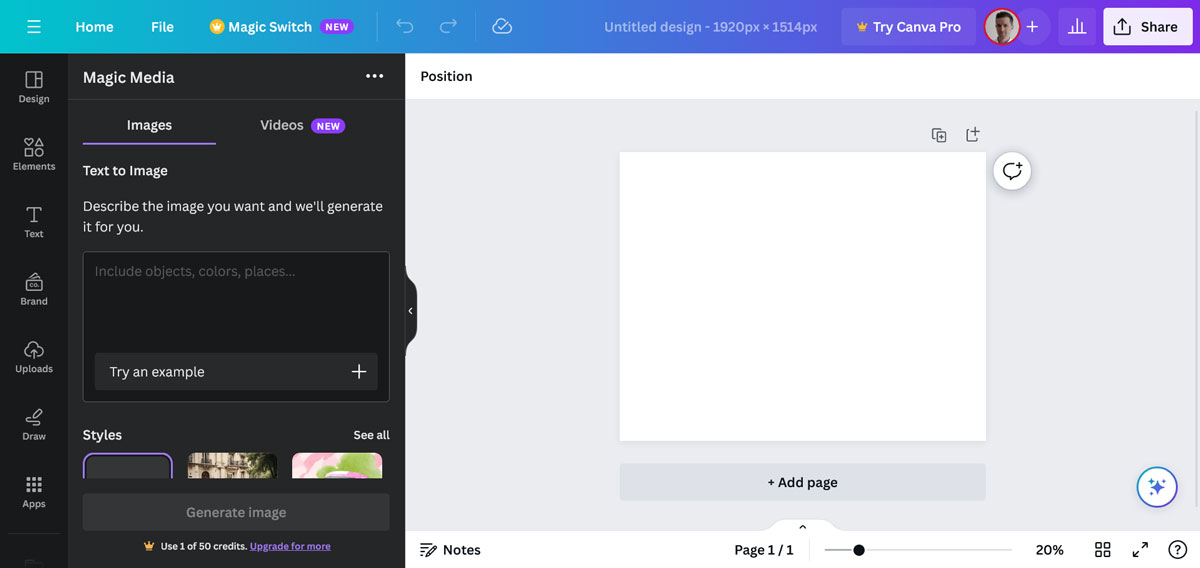Select the first dark style thumbnail

pos(128,466)
